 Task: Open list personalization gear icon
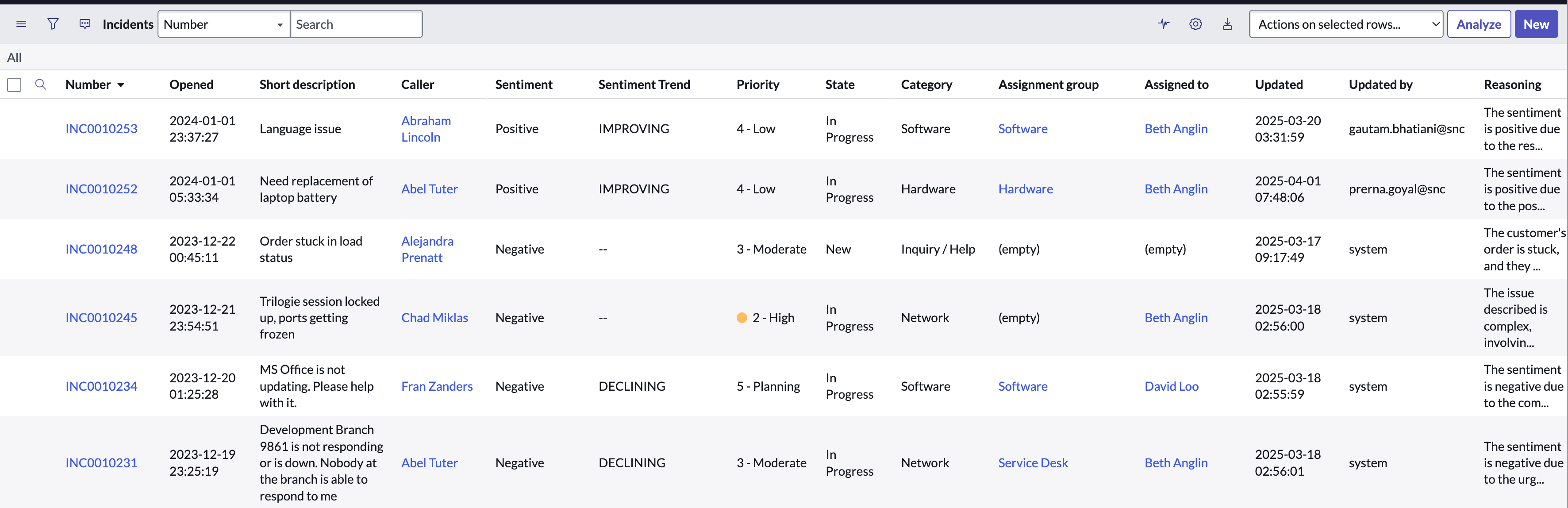[1195, 24]
